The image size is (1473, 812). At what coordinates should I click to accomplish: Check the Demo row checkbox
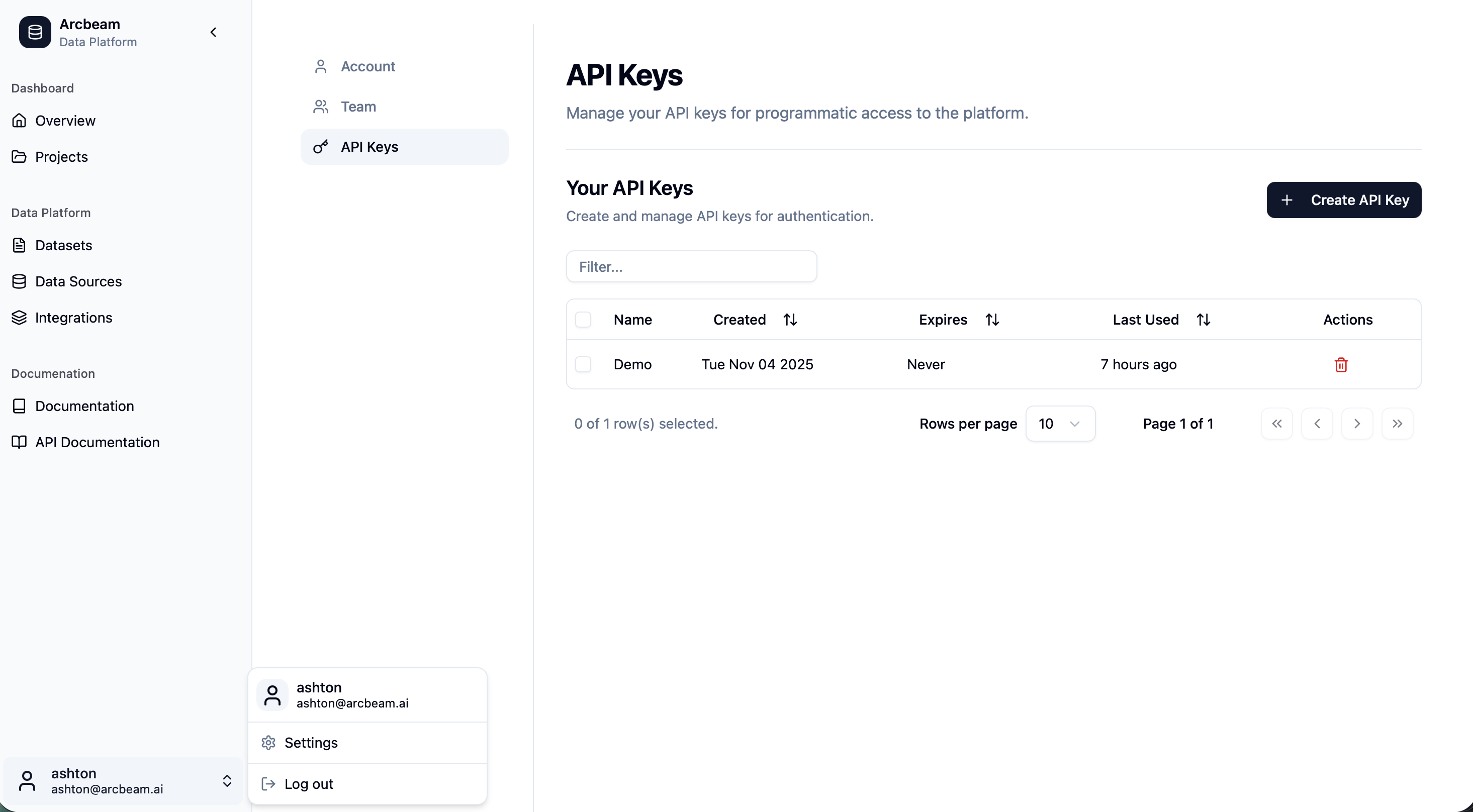click(583, 364)
